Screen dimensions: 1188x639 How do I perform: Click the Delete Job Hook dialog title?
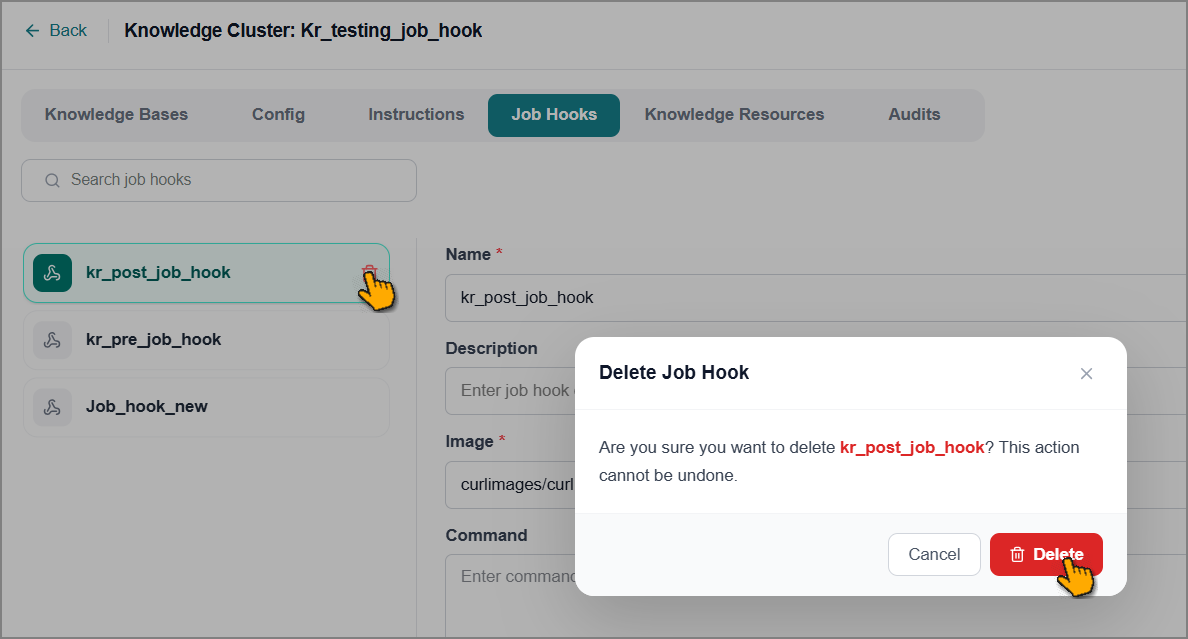click(674, 372)
